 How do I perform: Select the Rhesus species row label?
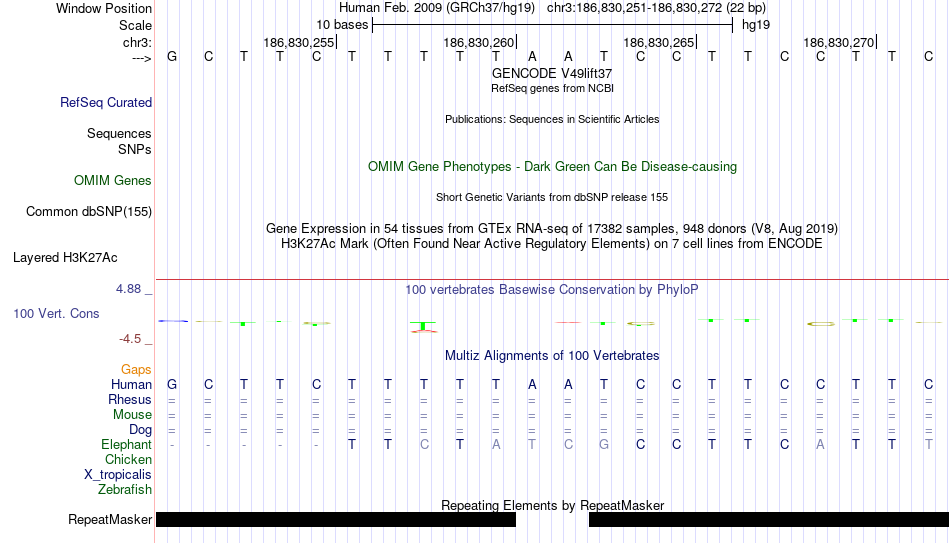(x=130, y=399)
